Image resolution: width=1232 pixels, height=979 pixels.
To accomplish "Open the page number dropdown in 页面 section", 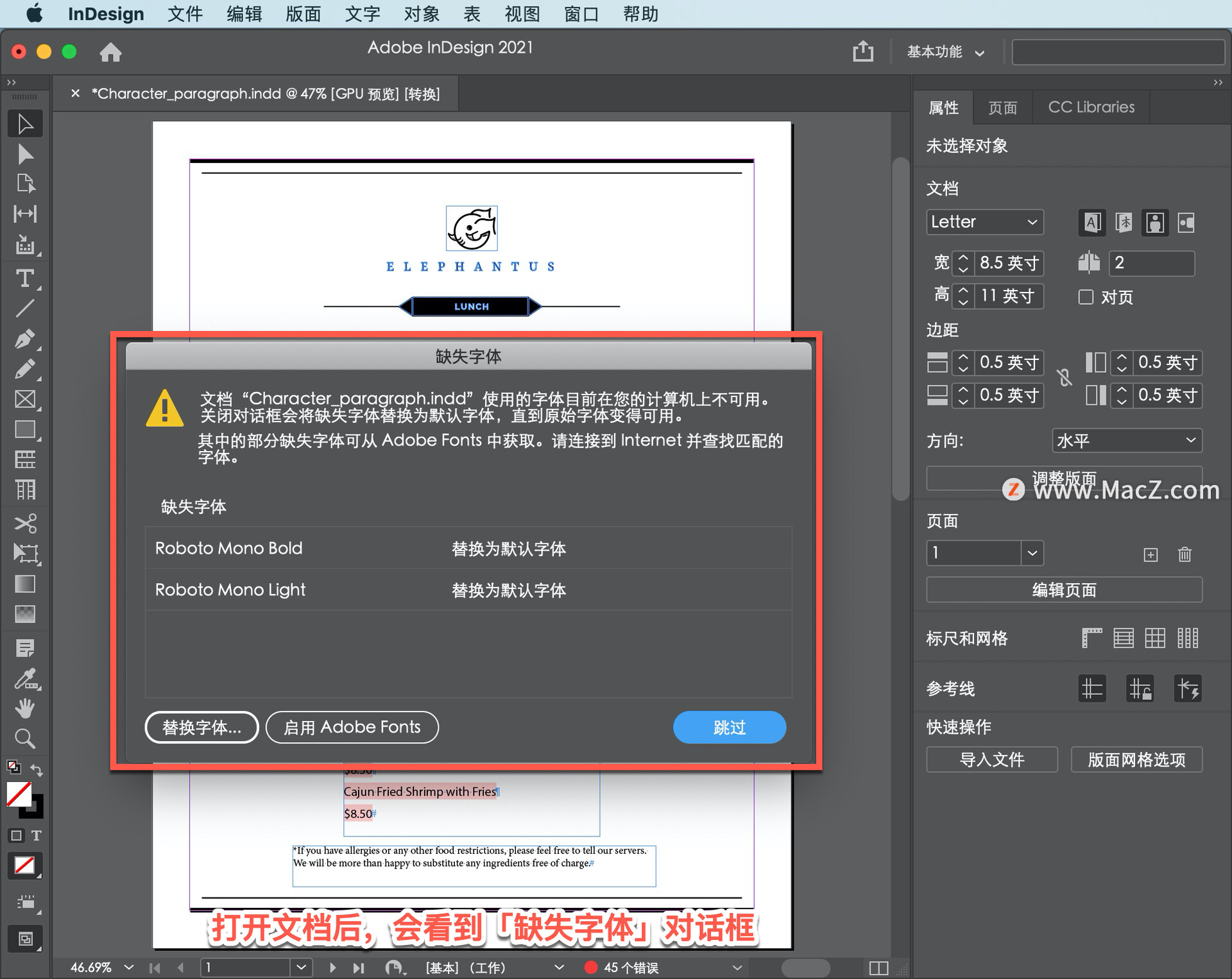I will click(x=1032, y=553).
